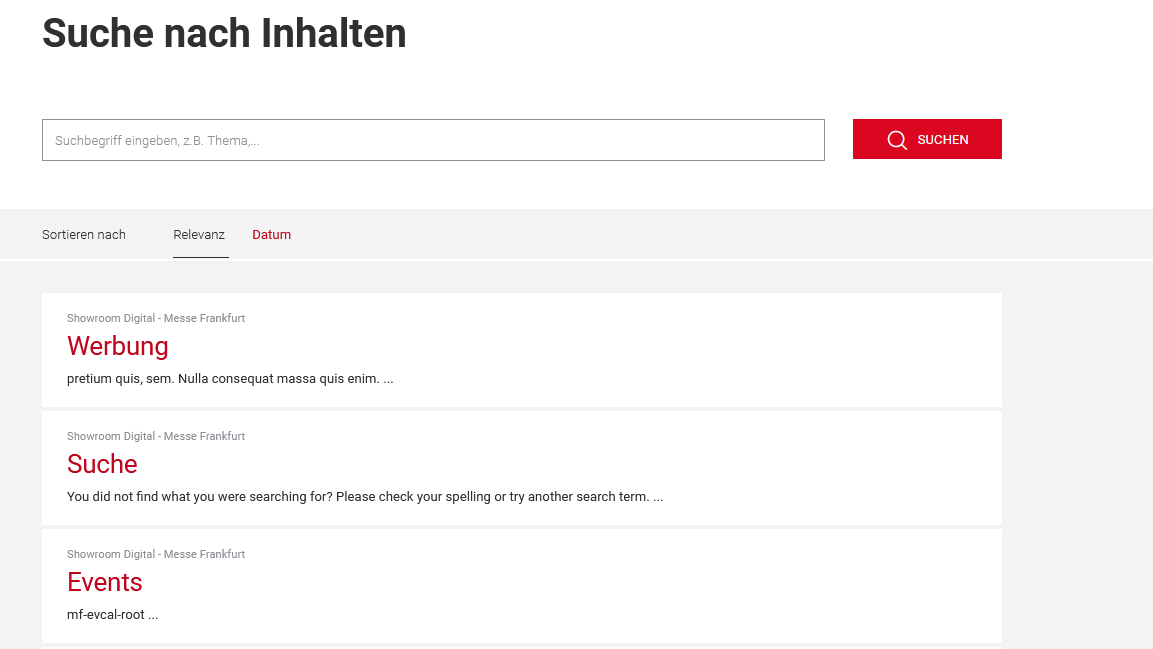The image size is (1153, 649).
Task: Open the Events search result
Action: click(104, 582)
